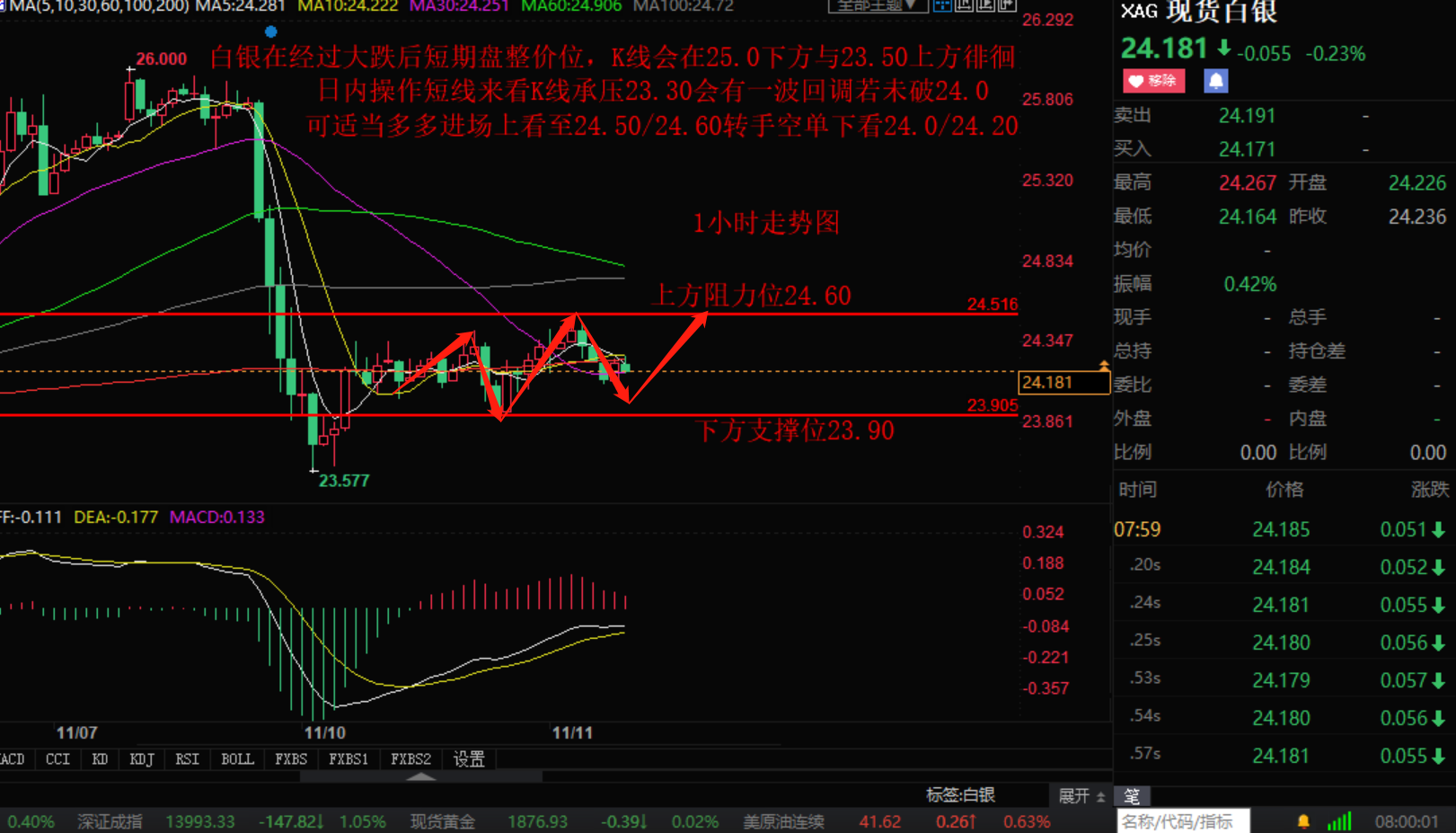1456x833 pixels.
Task: Select the FXBS indicator tab
Action: 291,759
